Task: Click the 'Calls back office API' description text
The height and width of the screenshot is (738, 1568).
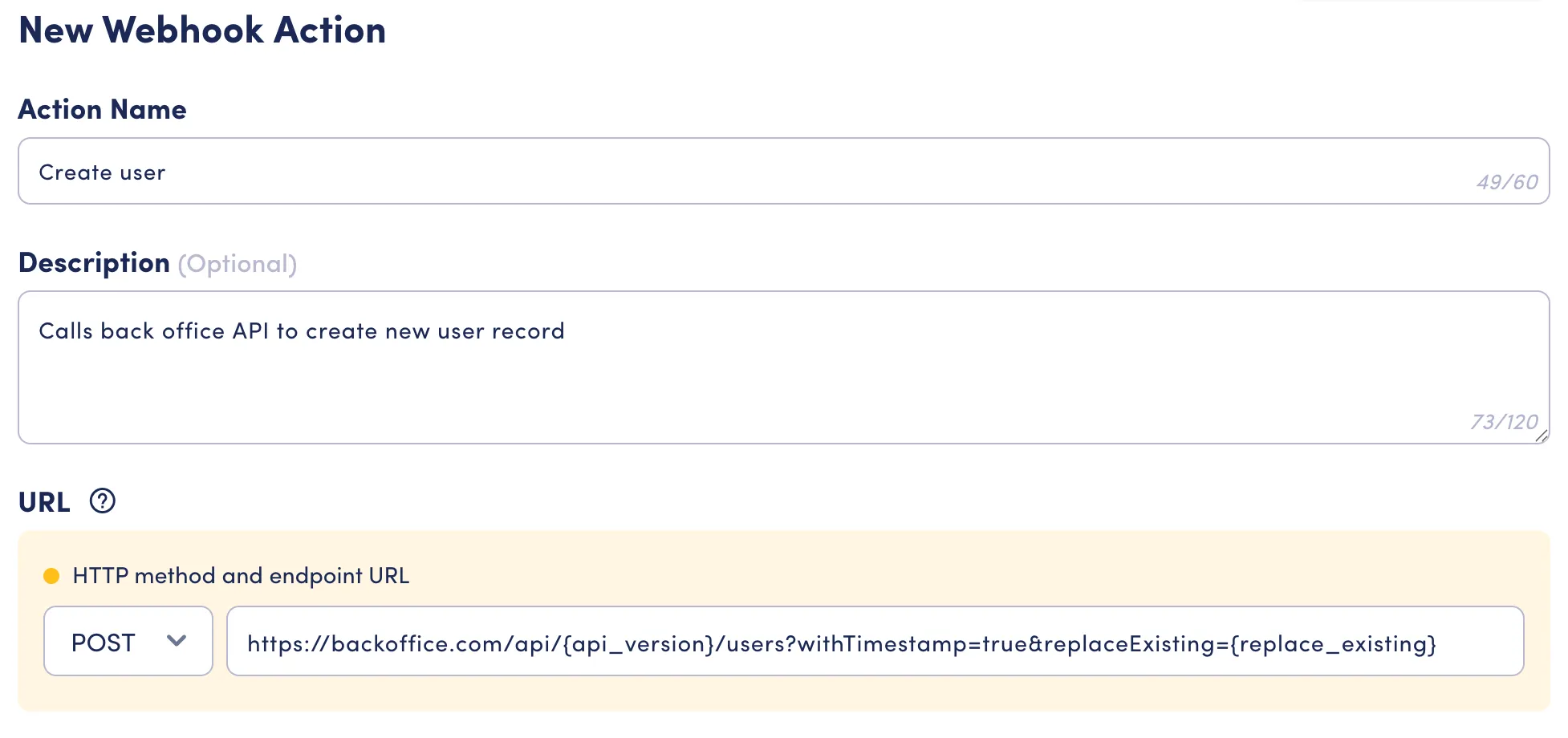Action: (x=154, y=331)
